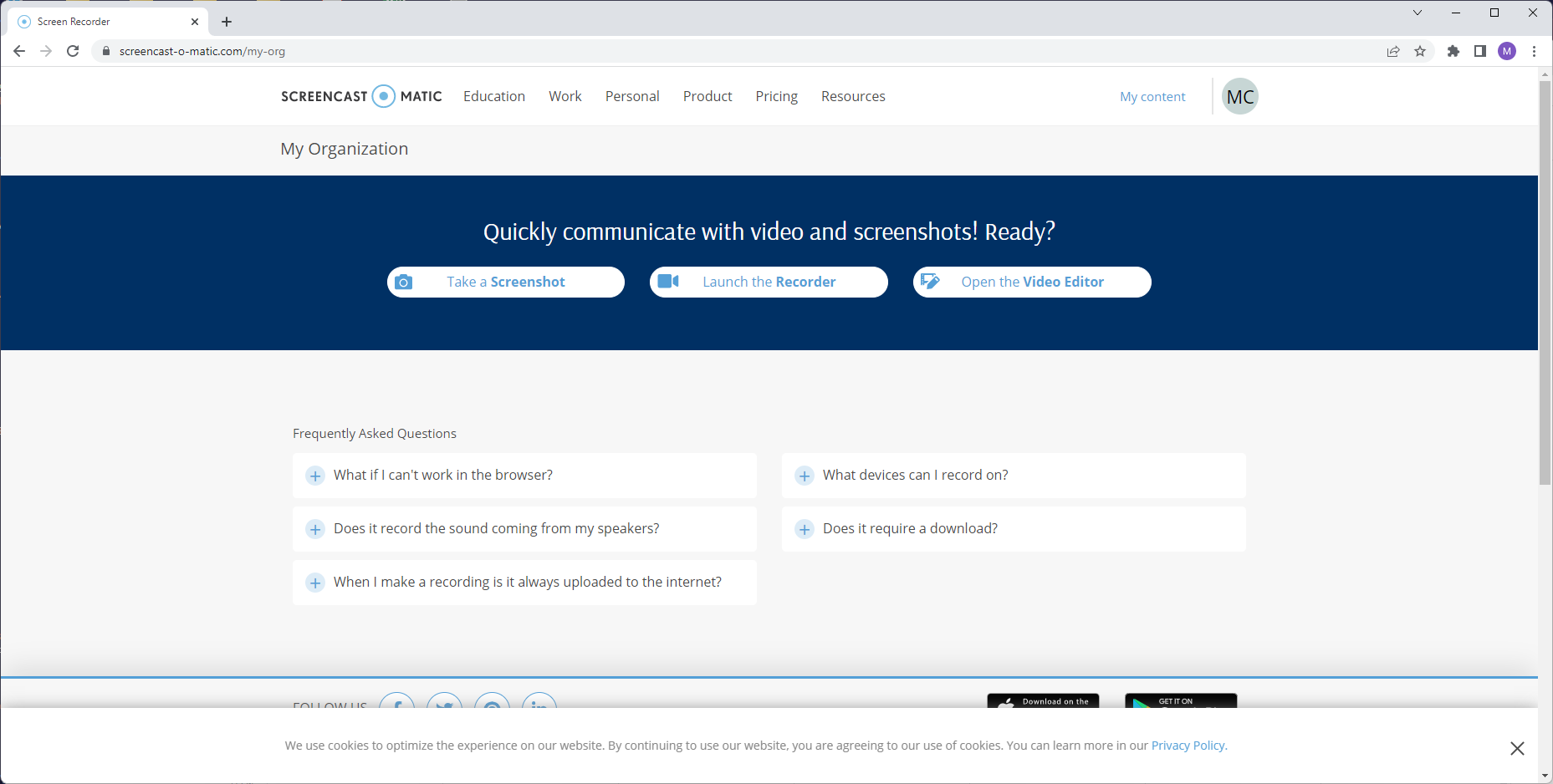The image size is (1553, 784).
Task: Open the Product menu
Action: click(708, 96)
